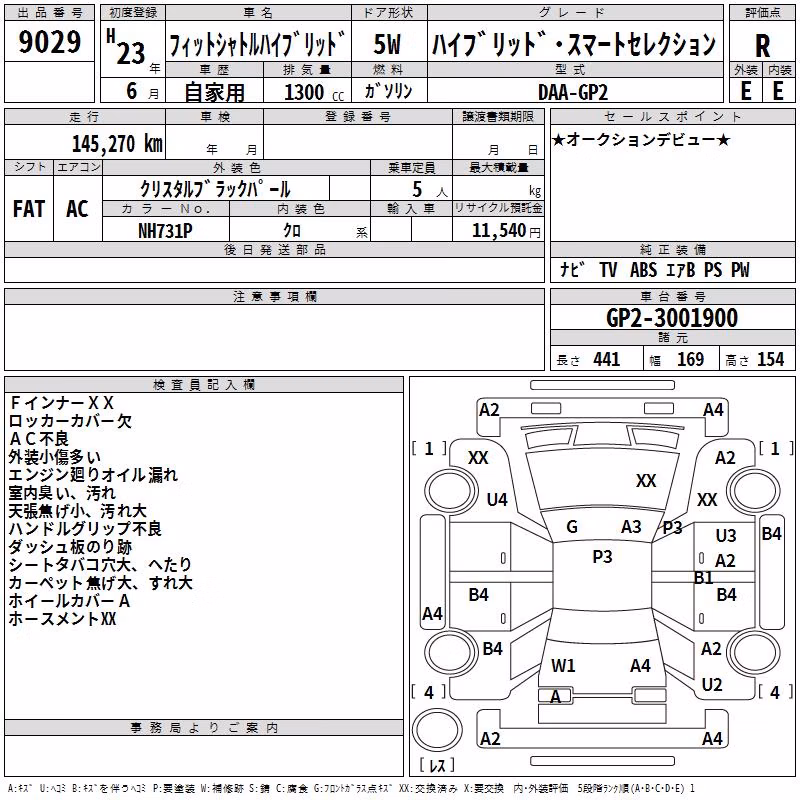800x800 pixels.
Task: Select inspector note 室内臭い、汚れ
Action: (x=62, y=493)
